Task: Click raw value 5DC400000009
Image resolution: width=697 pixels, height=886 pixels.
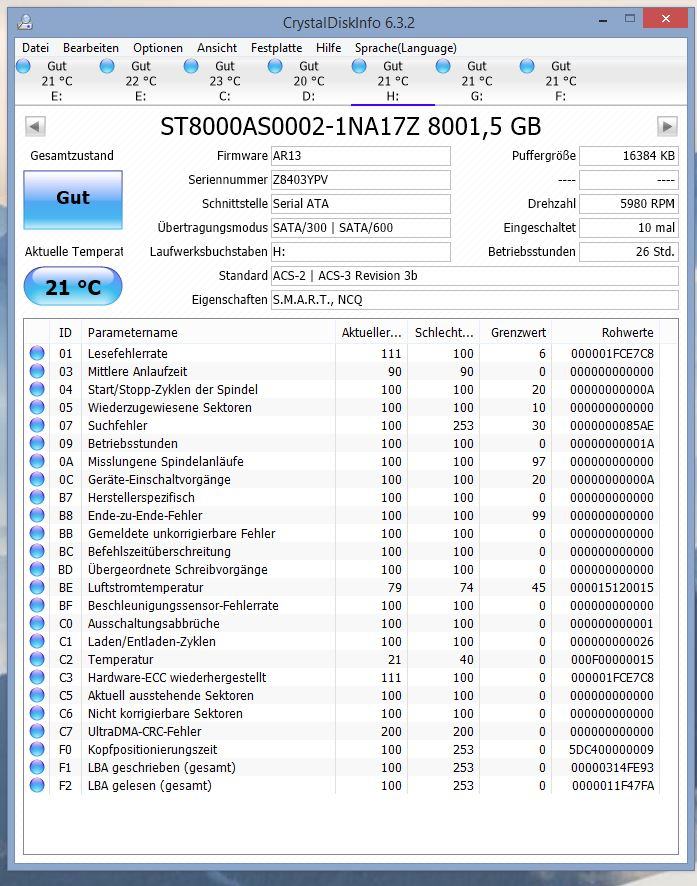Action: tap(611, 749)
